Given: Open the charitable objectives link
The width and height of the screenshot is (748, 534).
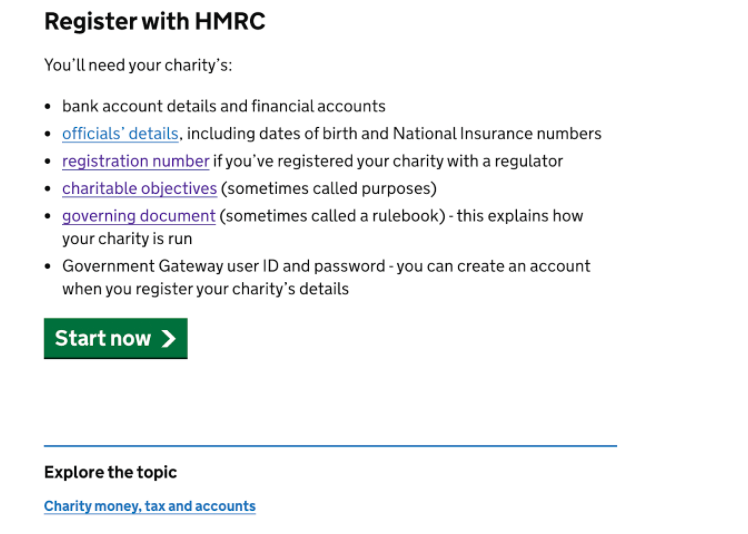Looking at the screenshot, I should coord(139,188).
